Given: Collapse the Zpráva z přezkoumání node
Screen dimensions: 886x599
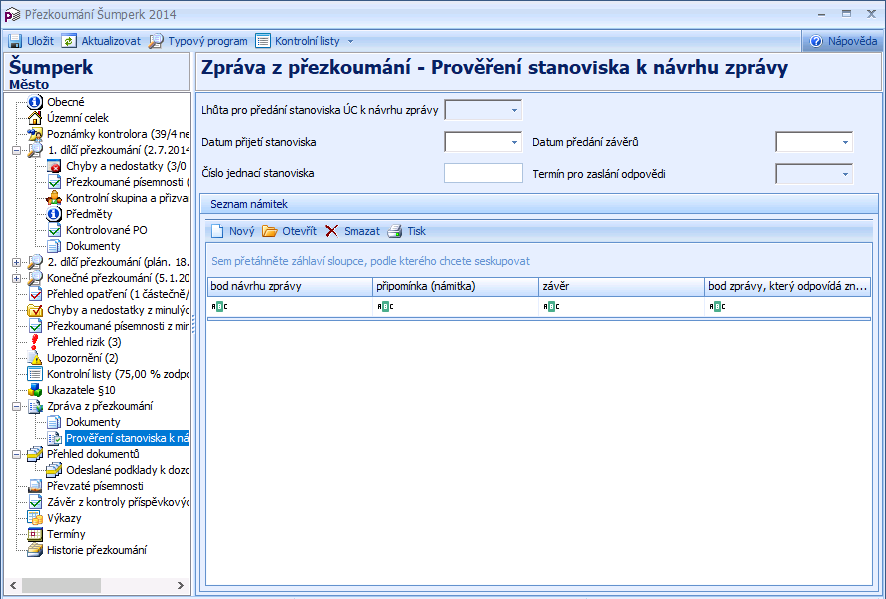Looking at the screenshot, I should [x=16, y=406].
